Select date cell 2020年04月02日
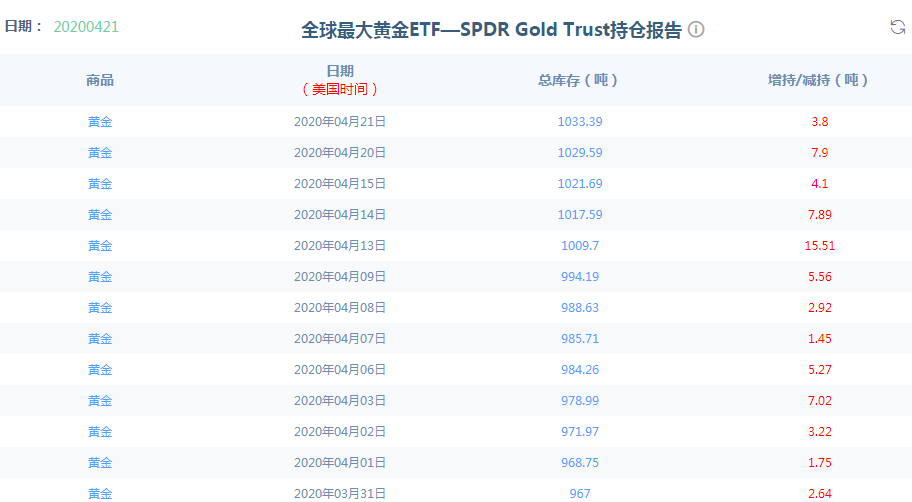 pos(340,432)
